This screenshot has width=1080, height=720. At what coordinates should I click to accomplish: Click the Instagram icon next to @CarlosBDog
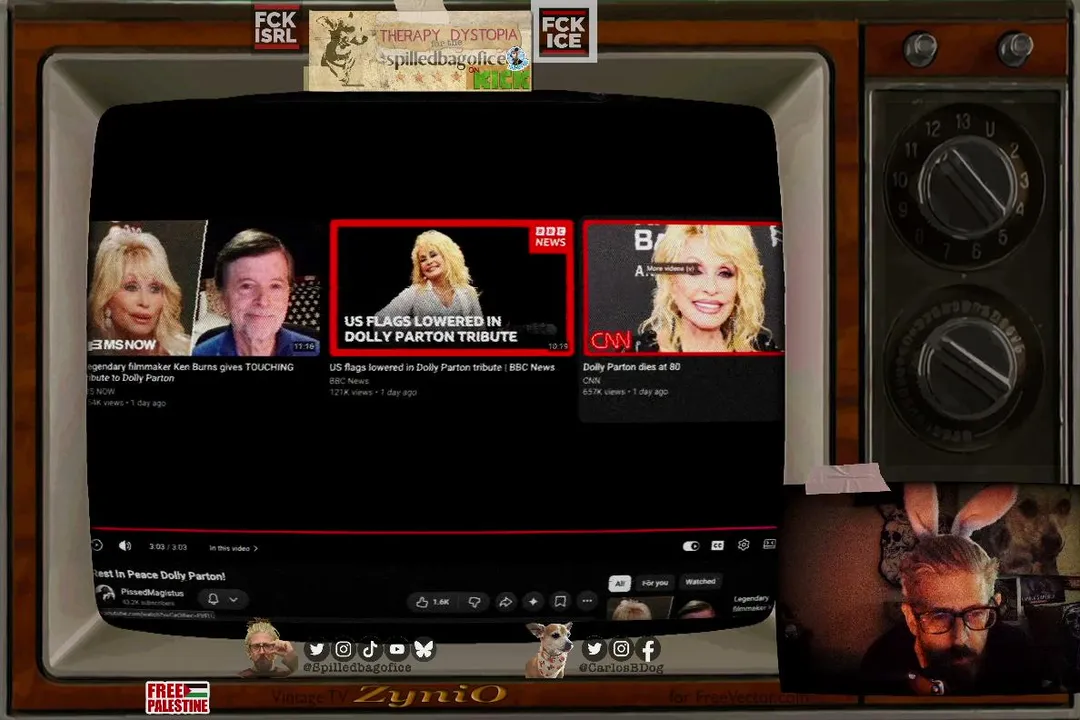621,648
